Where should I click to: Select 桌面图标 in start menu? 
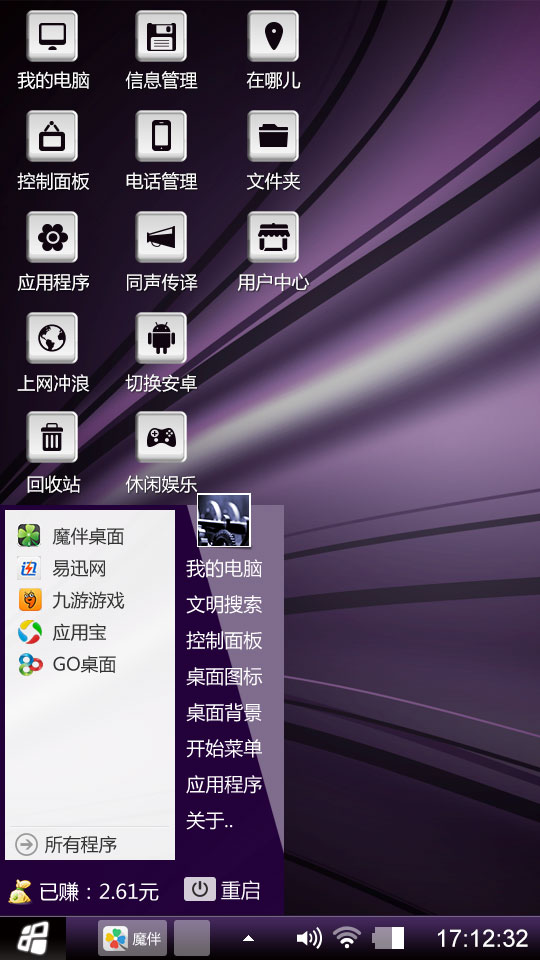[224, 677]
